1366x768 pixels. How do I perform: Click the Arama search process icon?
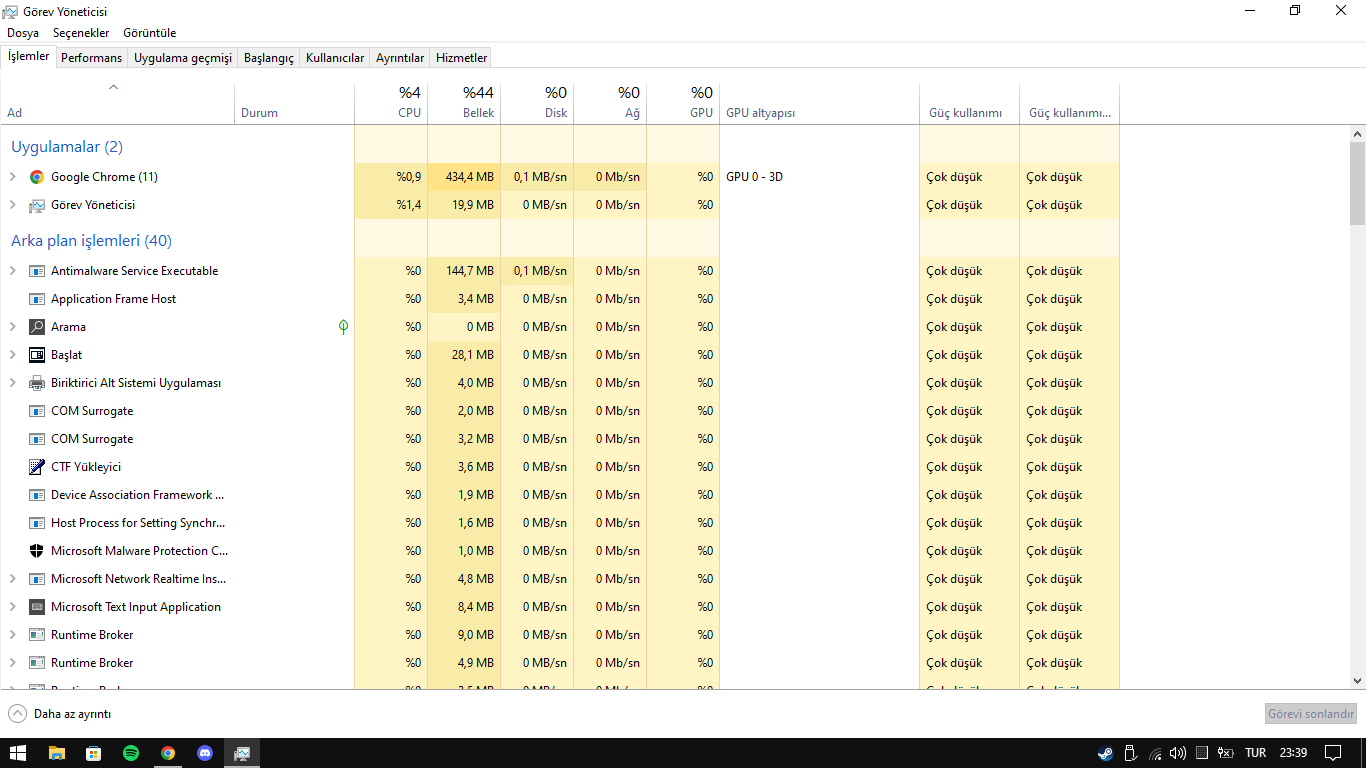click(x=37, y=327)
